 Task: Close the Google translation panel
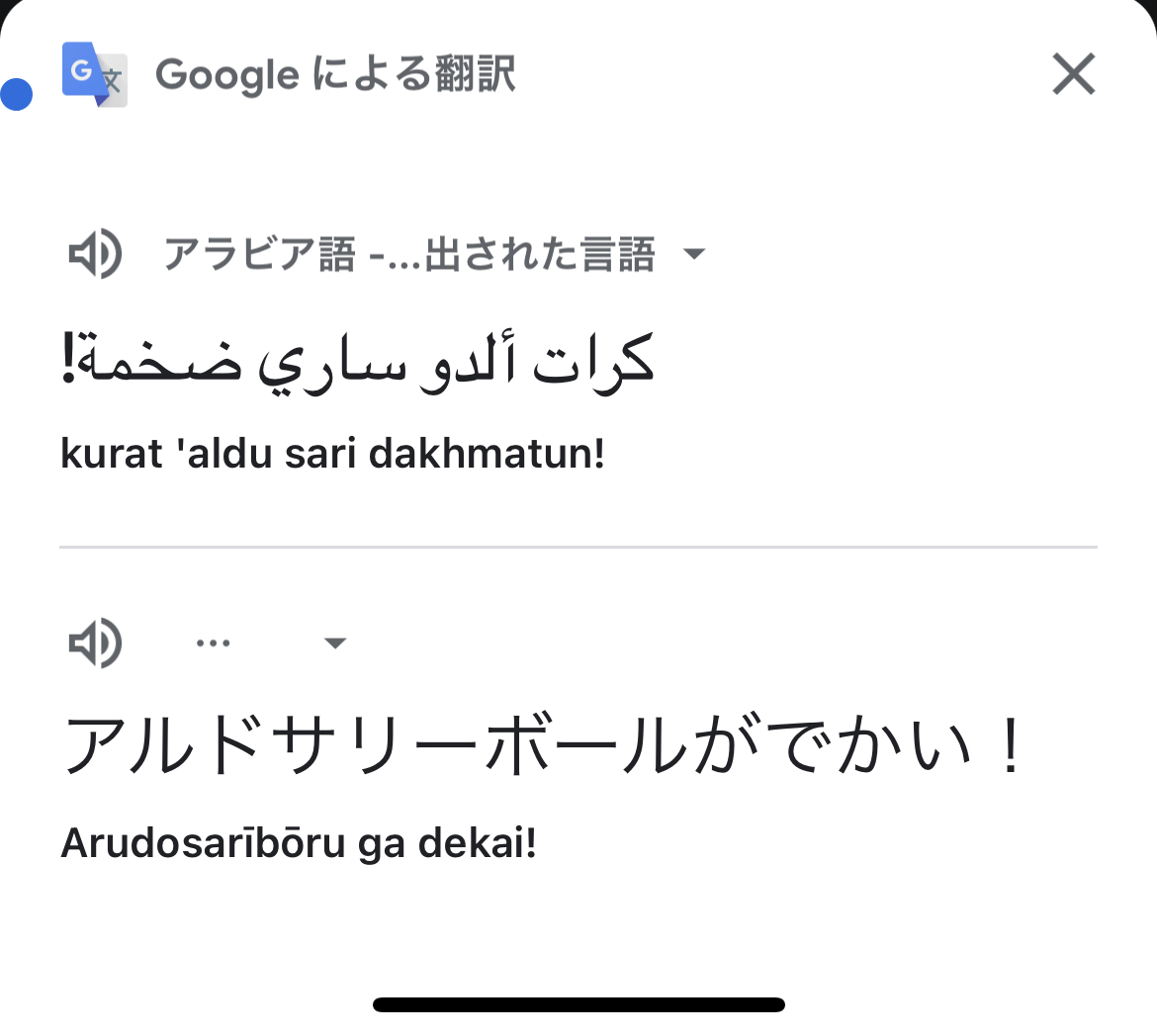(x=1074, y=74)
